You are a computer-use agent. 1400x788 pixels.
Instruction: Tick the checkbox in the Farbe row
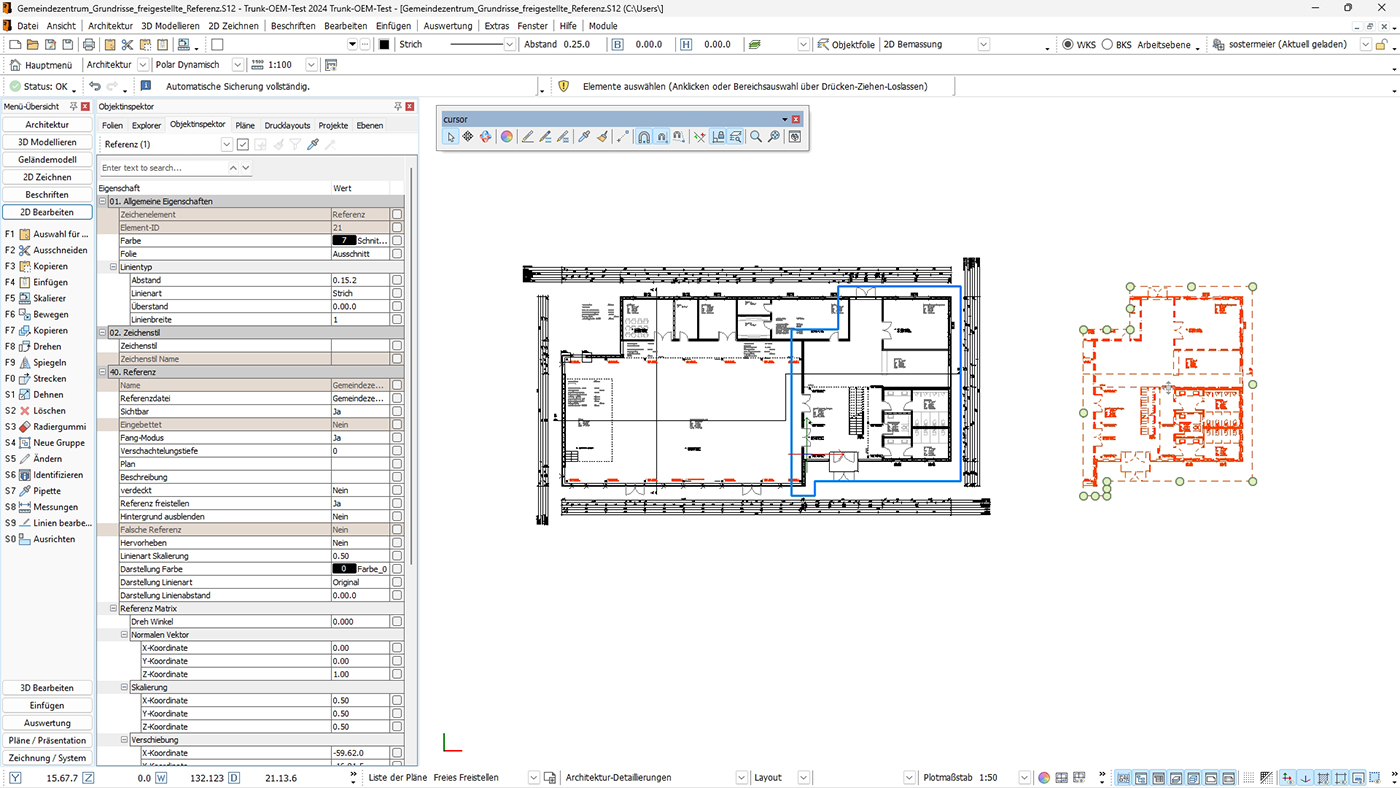pyautogui.click(x=397, y=241)
